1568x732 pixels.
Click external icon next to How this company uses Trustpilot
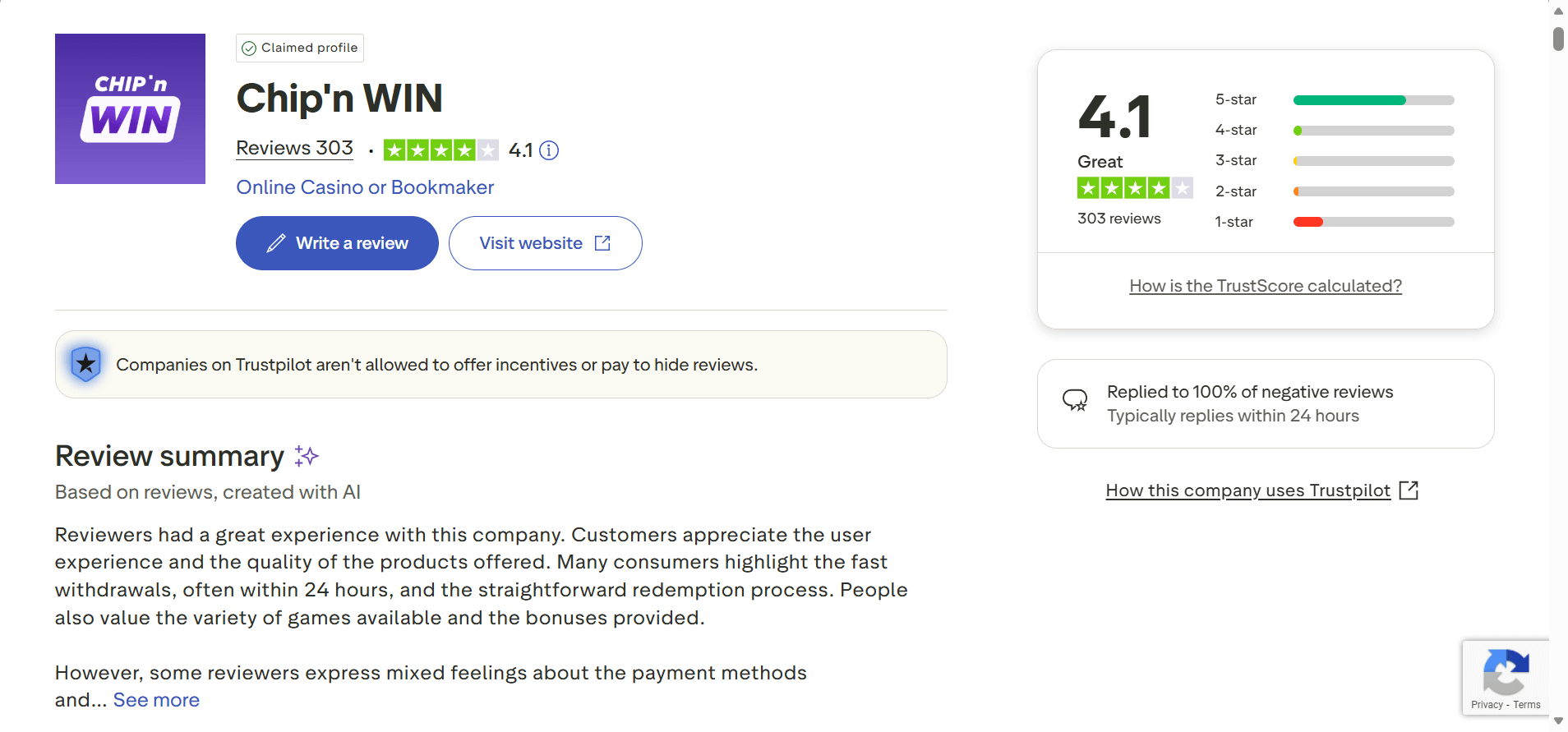tap(1409, 490)
